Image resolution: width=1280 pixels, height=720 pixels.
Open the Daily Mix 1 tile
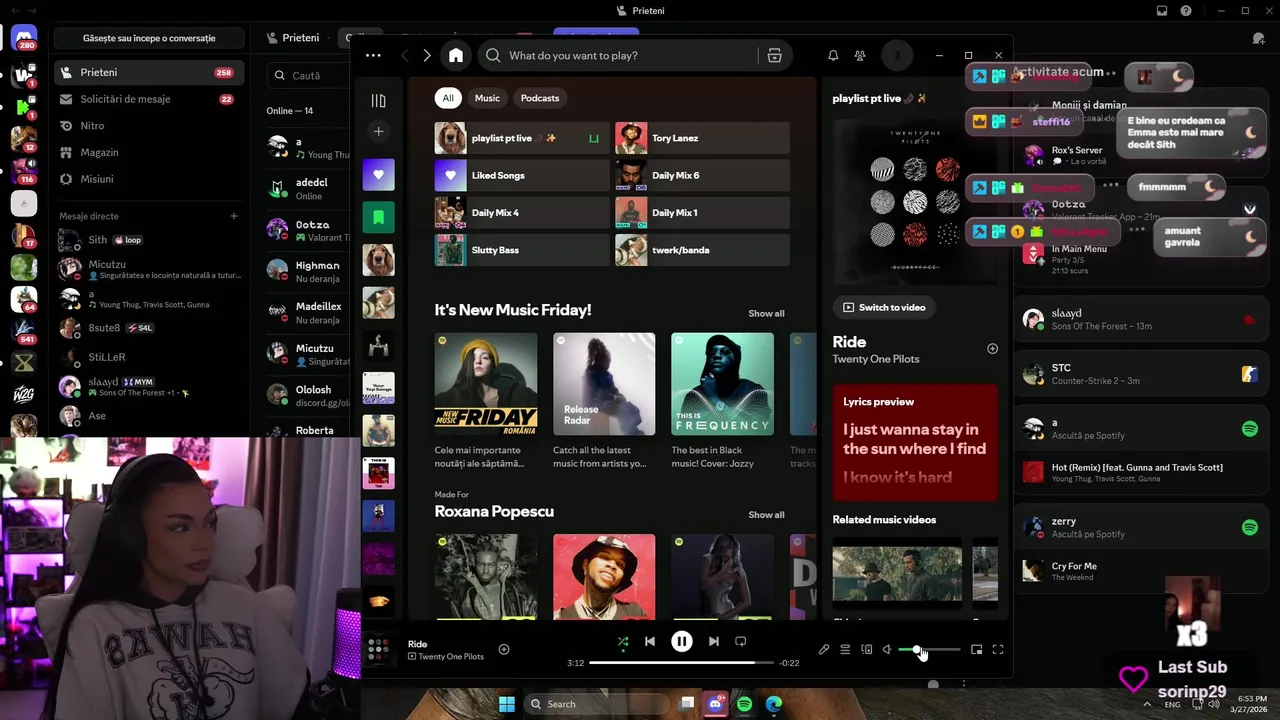pyautogui.click(x=702, y=212)
